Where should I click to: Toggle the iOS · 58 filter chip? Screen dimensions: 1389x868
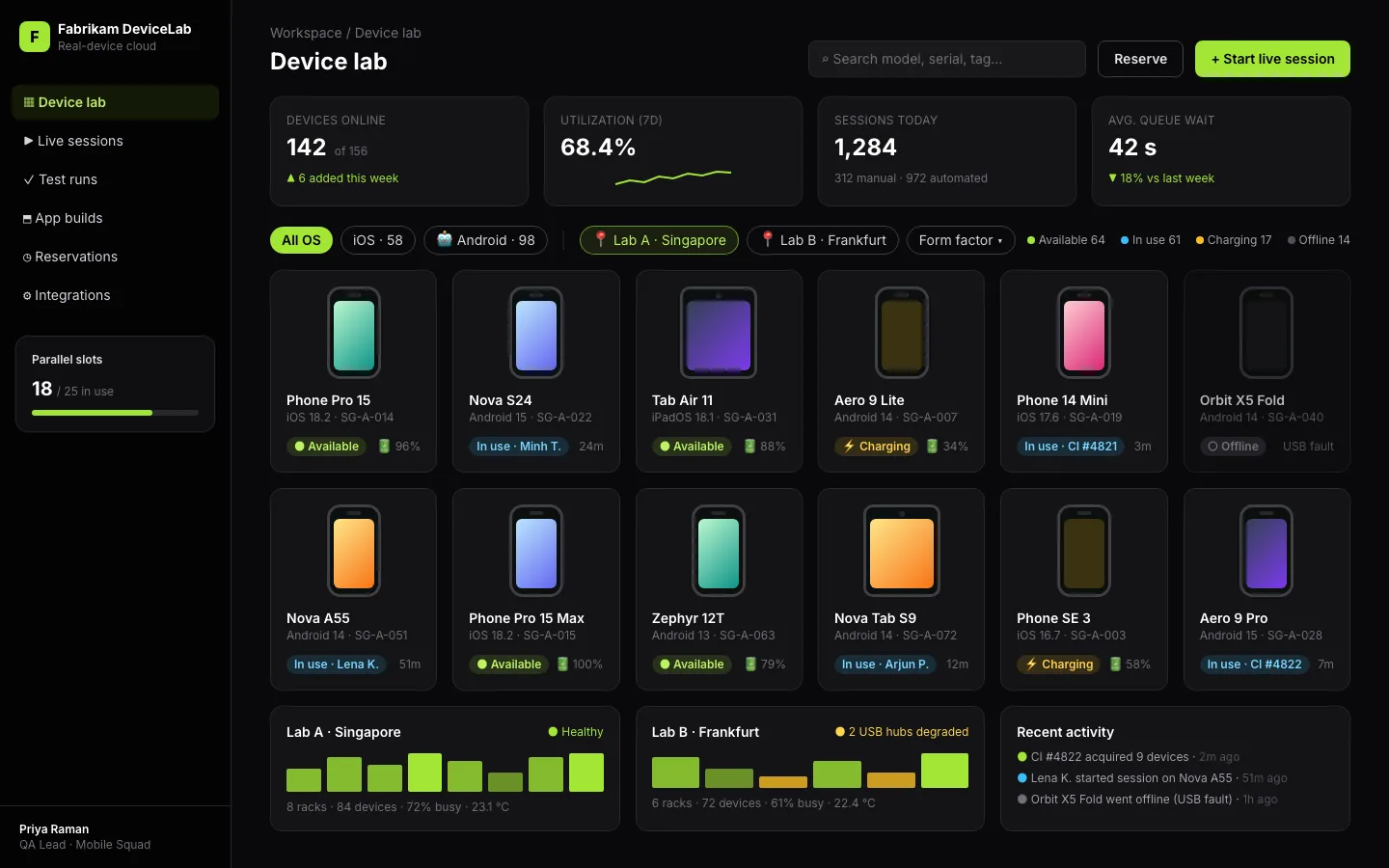(x=378, y=240)
